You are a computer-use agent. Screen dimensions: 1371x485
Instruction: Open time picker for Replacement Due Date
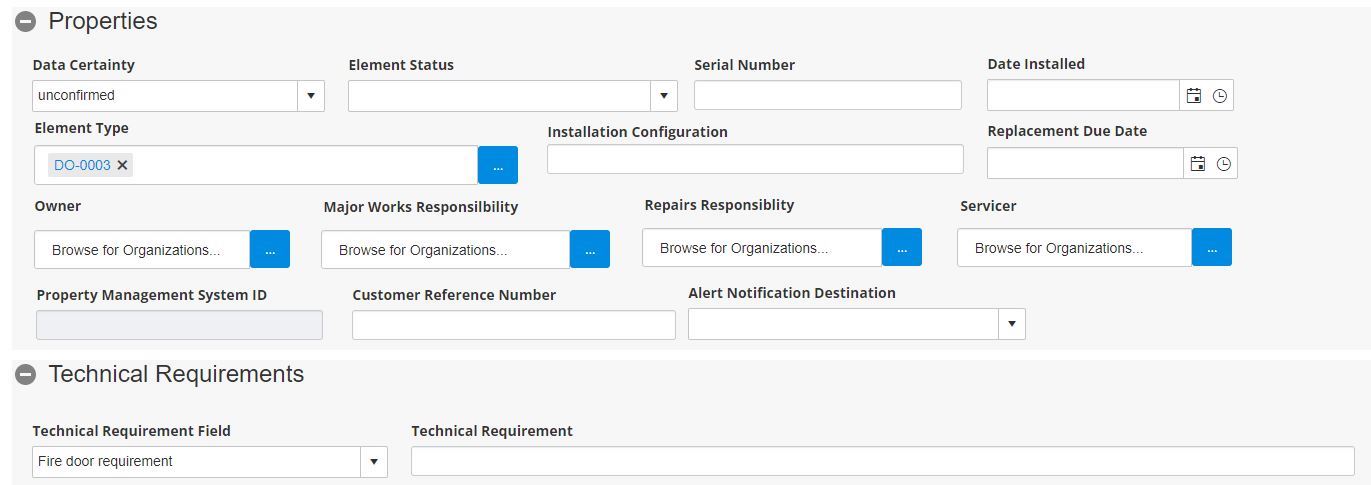[1223, 164]
